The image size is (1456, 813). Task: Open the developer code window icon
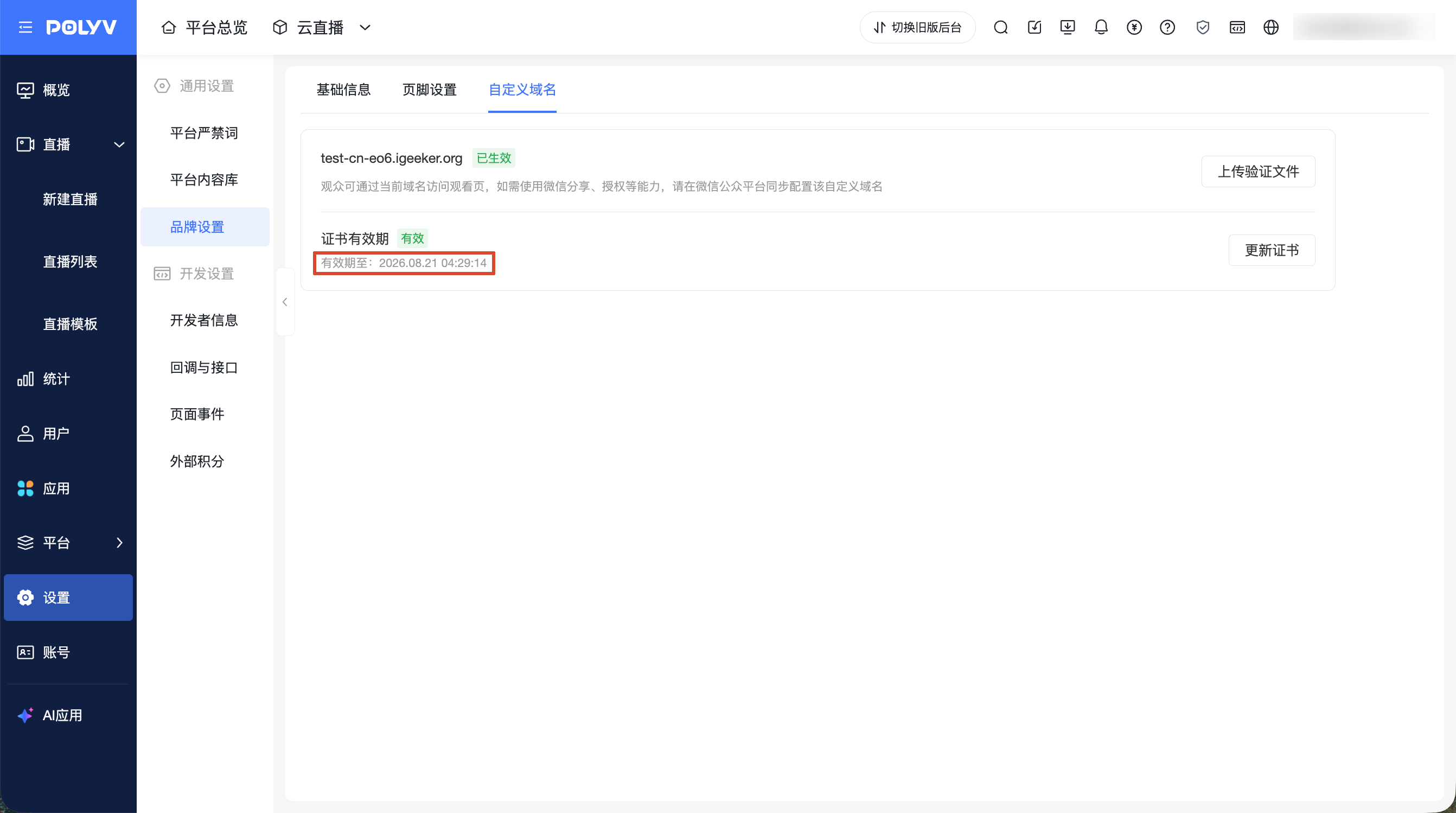click(1237, 27)
